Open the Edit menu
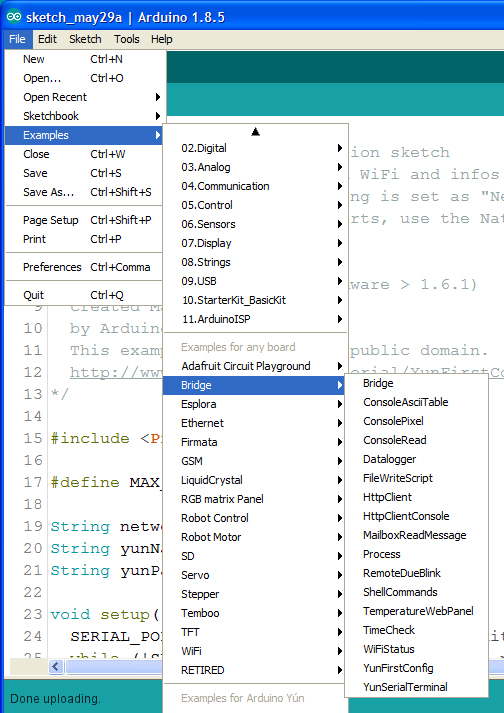Viewport: 504px width, 713px height. tap(47, 39)
